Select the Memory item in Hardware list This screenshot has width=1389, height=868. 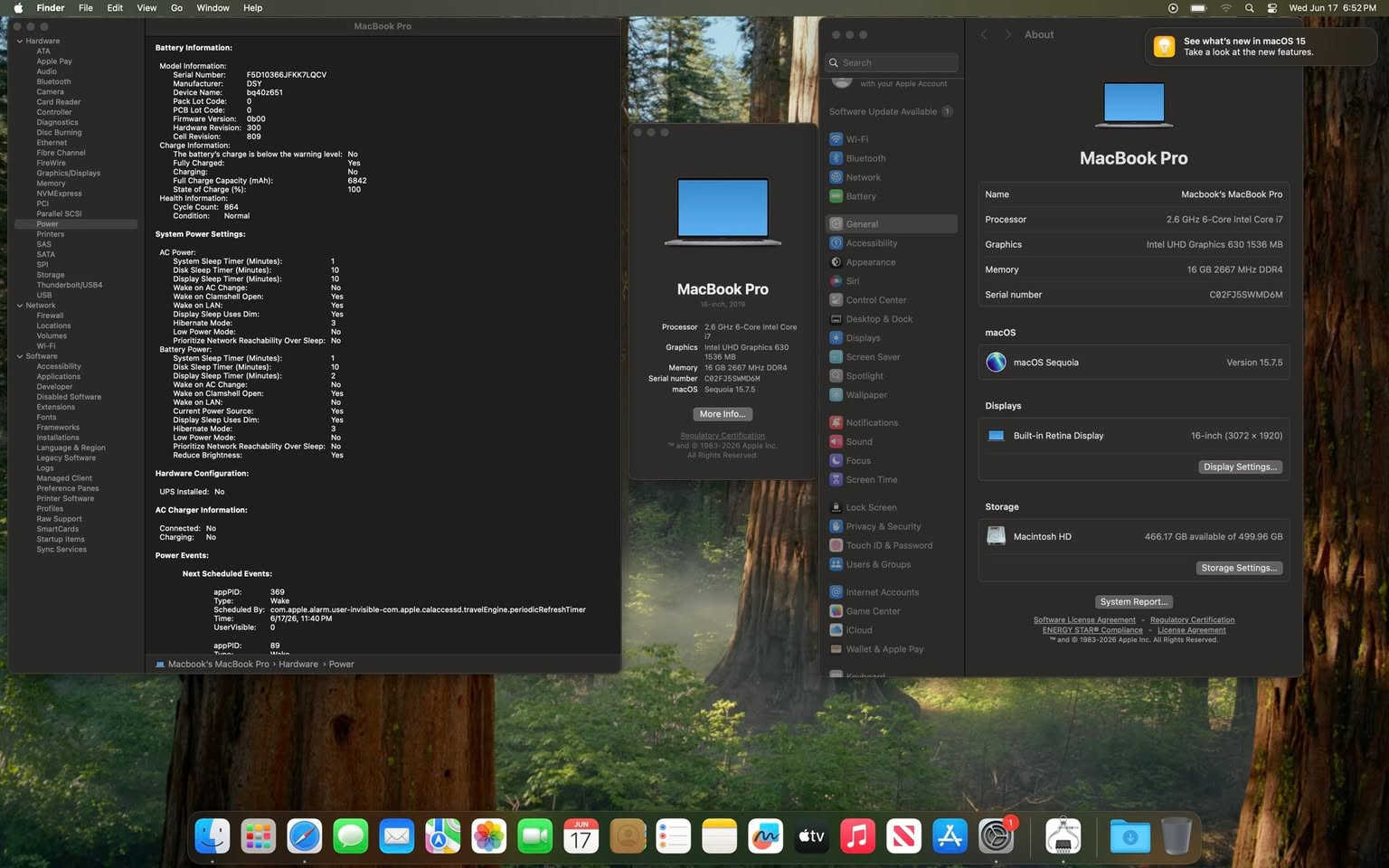point(51,184)
